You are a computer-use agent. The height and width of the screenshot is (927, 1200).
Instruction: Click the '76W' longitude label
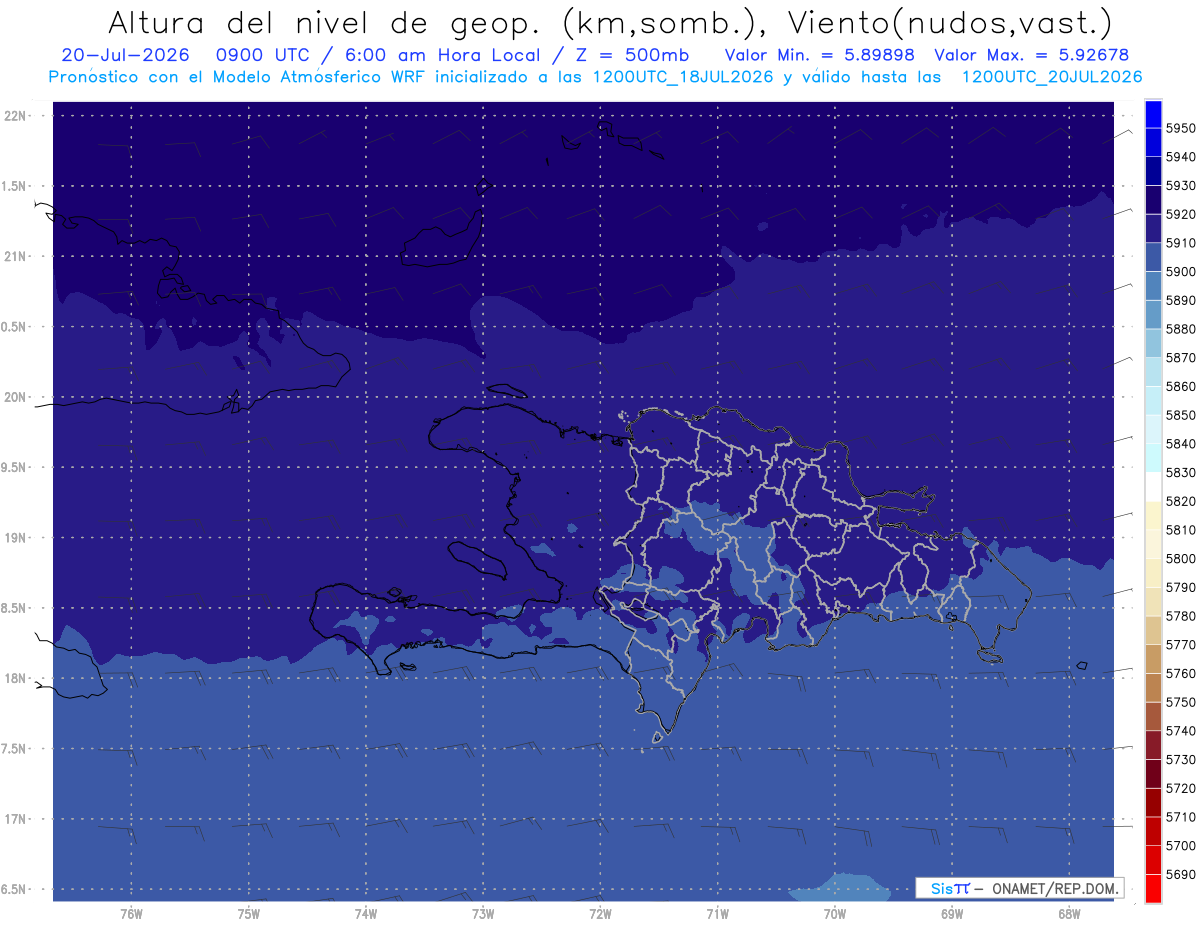pyautogui.click(x=131, y=914)
